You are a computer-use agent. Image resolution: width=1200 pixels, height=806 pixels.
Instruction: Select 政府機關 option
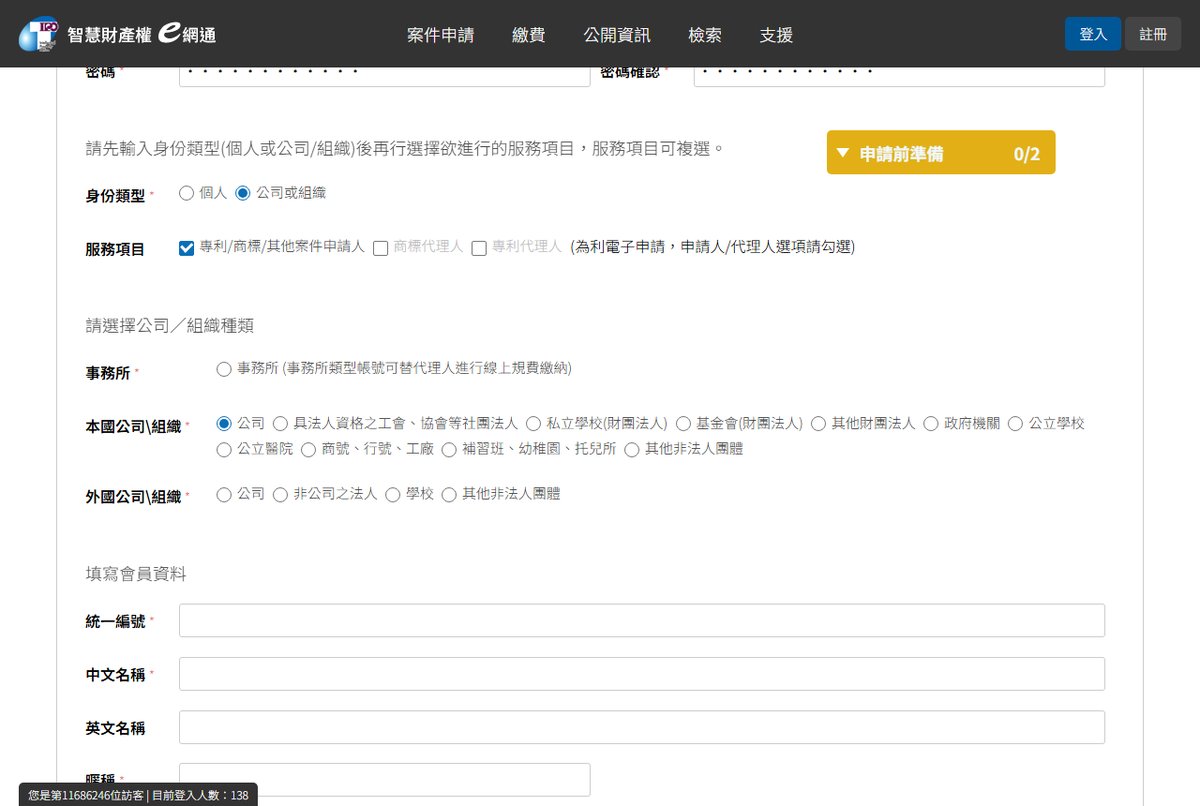coord(931,424)
